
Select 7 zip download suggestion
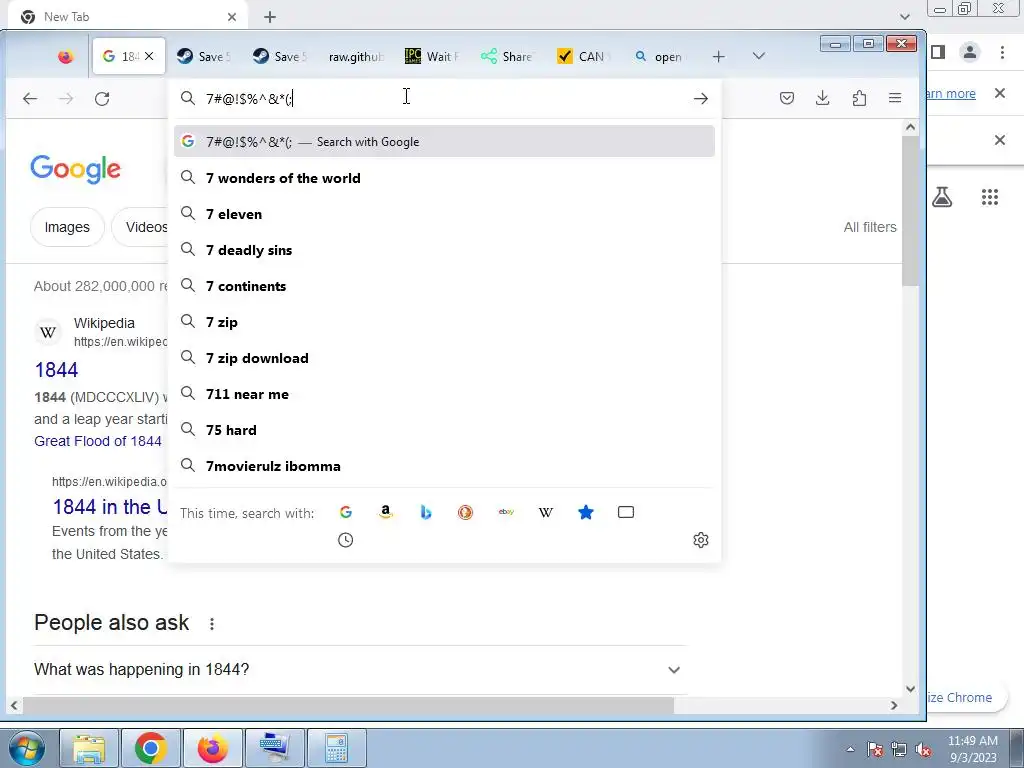(x=444, y=357)
